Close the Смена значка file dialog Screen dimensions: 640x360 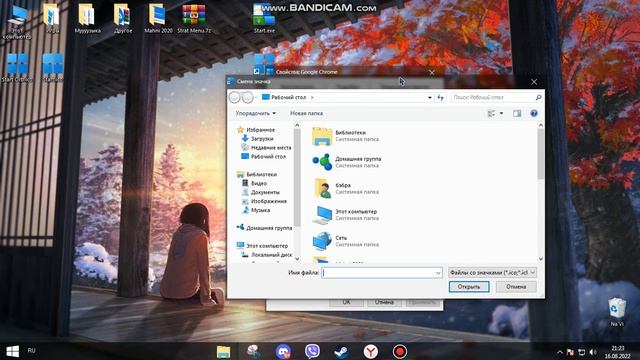click(534, 82)
